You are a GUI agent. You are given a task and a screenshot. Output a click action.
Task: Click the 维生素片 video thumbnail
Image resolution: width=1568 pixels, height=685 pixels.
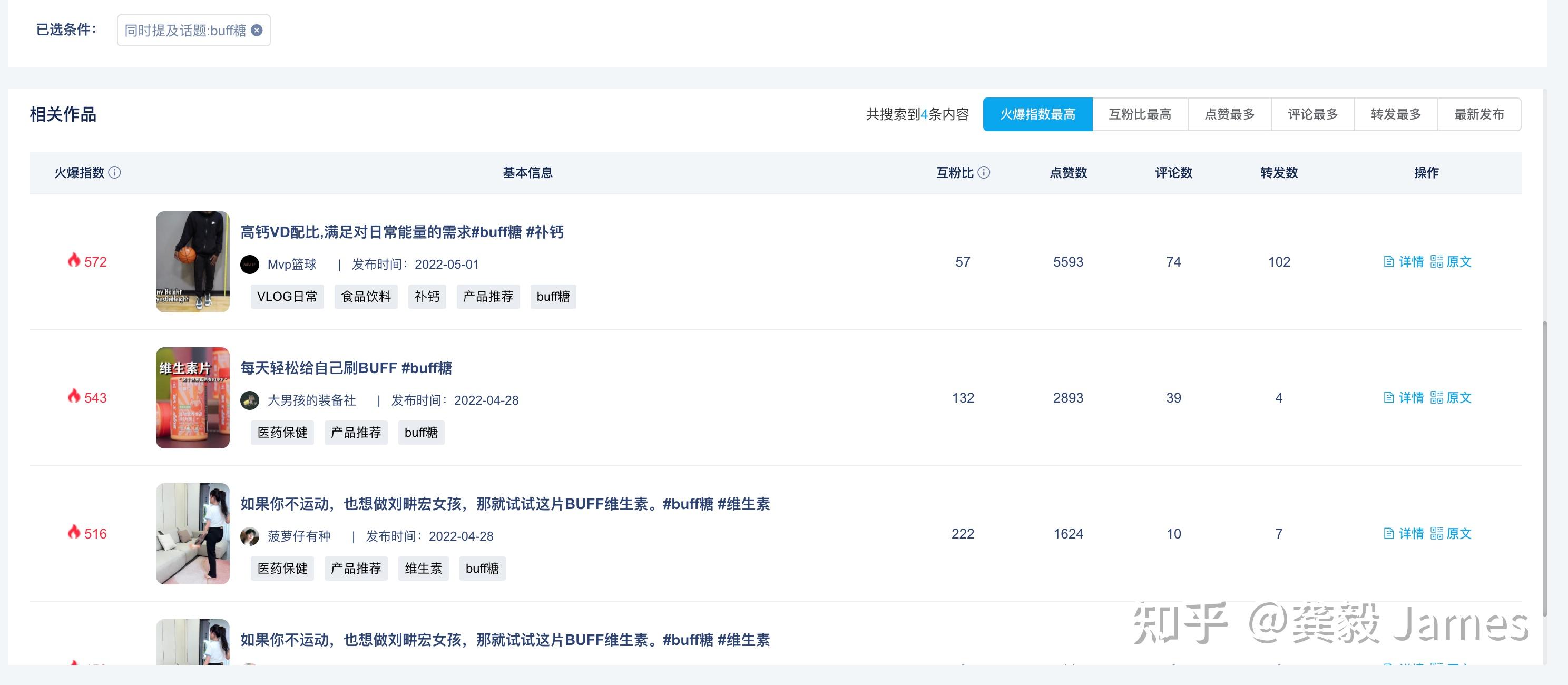[192, 398]
